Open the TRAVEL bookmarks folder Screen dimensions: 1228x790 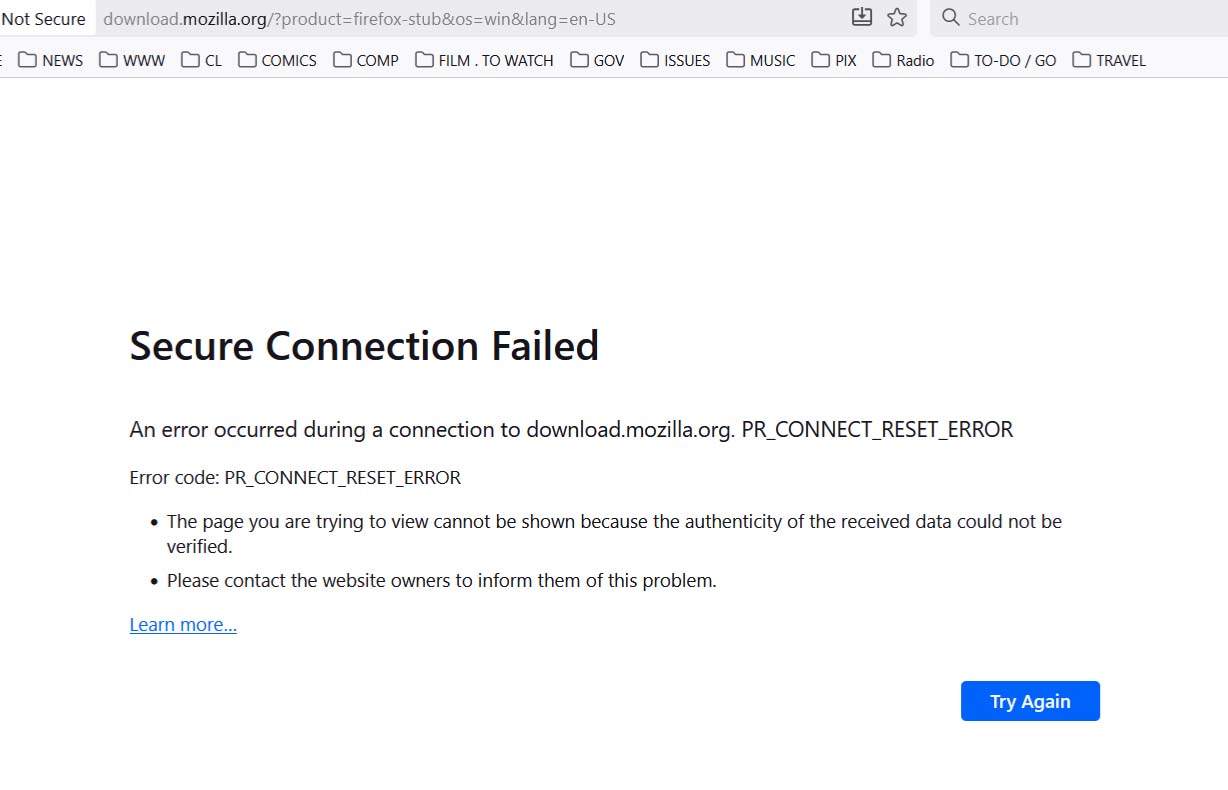click(1109, 60)
